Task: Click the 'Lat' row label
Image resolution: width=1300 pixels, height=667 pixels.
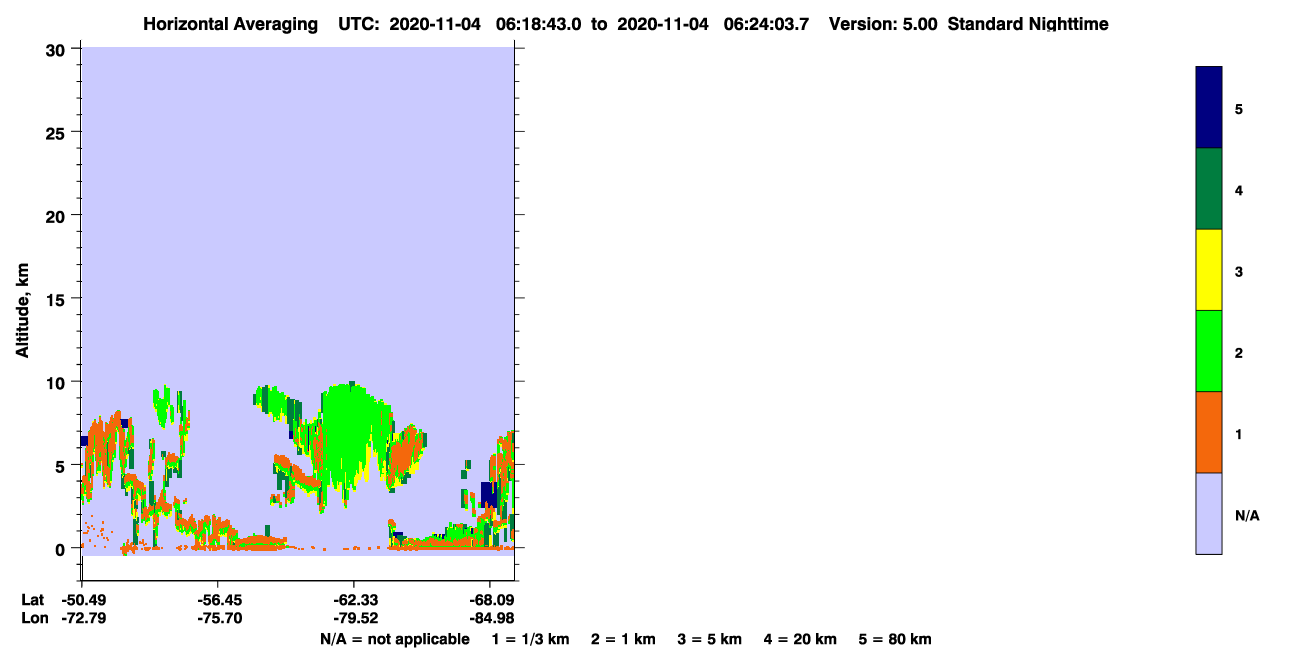Action: tap(32, 600)
